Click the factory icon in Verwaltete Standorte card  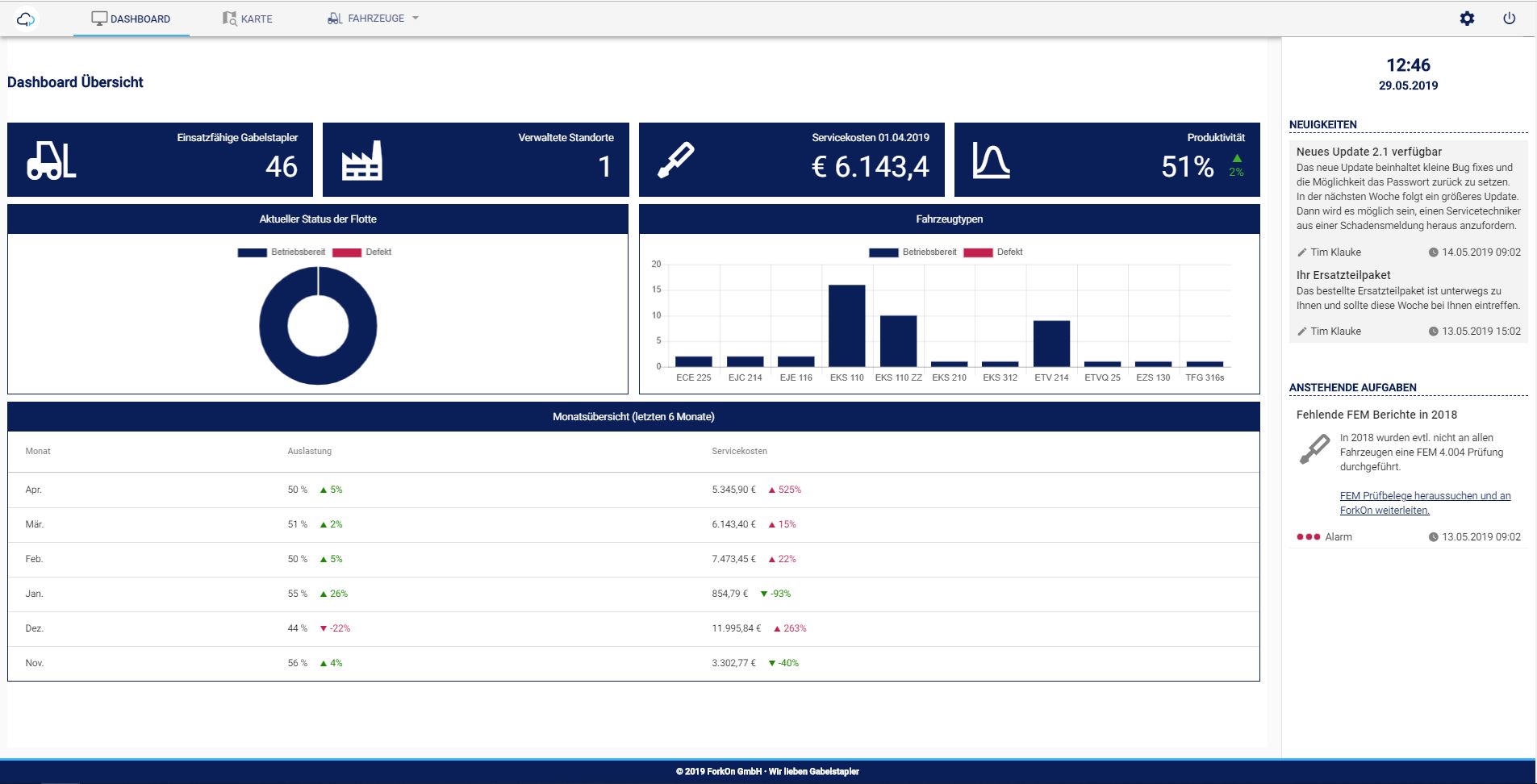coord(361,161)
